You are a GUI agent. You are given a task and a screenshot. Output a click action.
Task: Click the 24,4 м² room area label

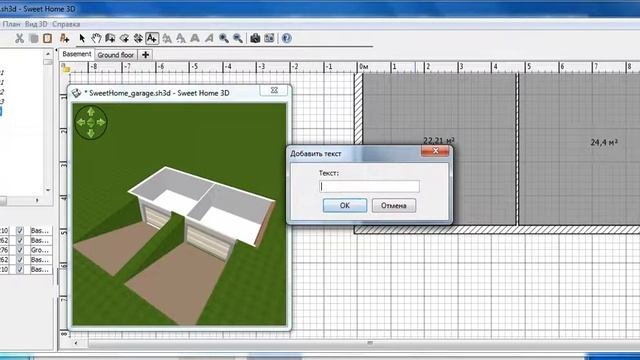604,142
